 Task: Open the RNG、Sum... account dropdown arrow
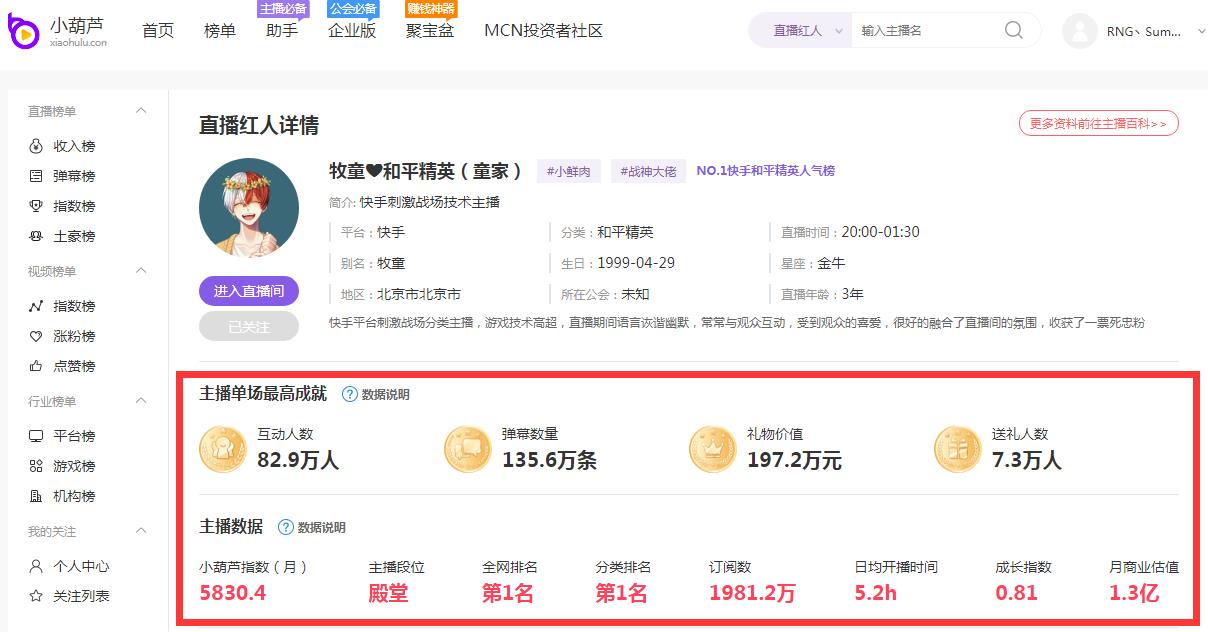(x=1201, y=31)
